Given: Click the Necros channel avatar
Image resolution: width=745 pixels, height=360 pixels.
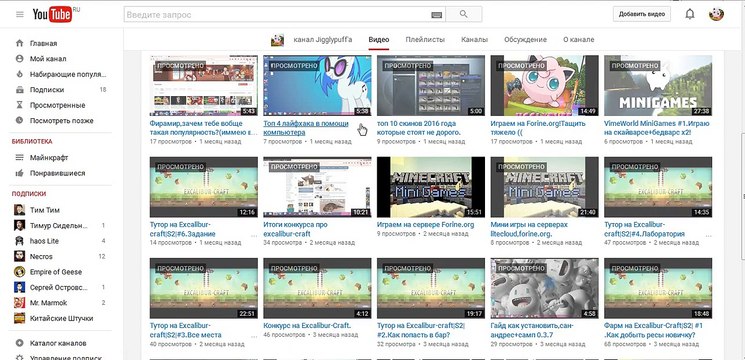Looking at the screenshot, I should click(19, 256).
